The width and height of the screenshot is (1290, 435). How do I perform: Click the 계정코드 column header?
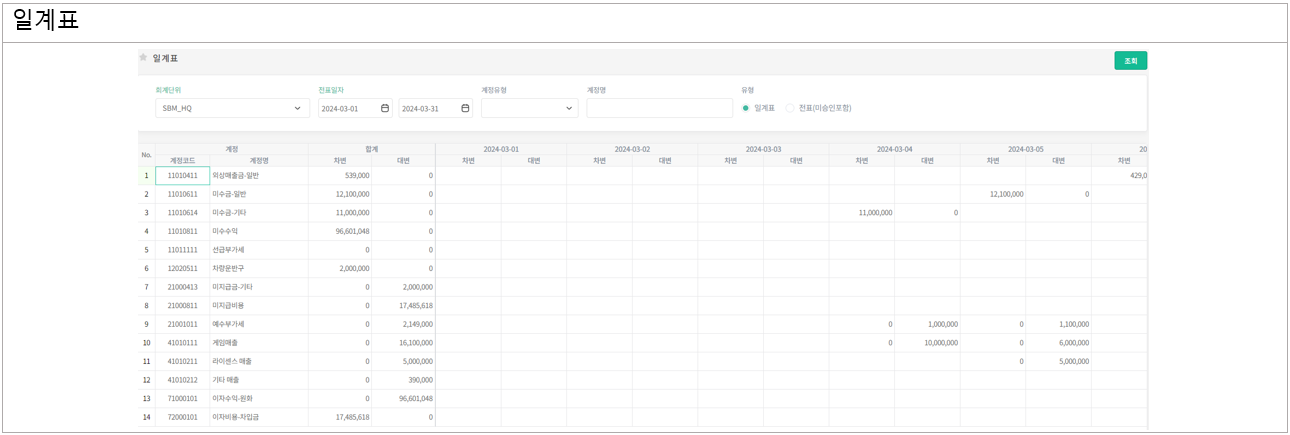[182, 160]
